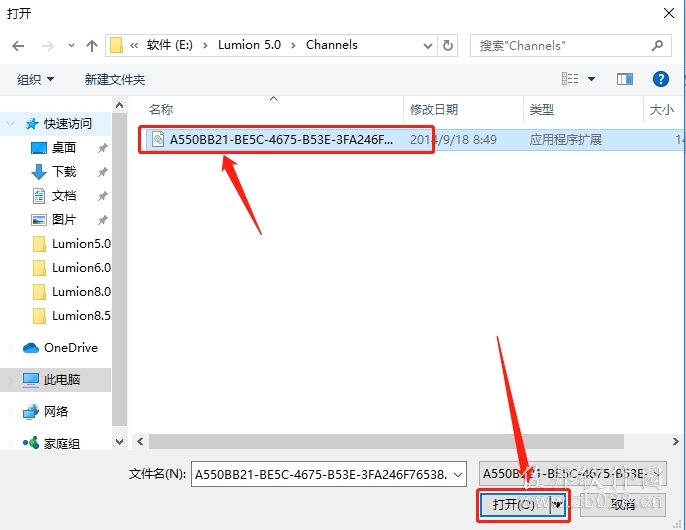The image size is (686, 530).
Task: Click the search magnifier icon
Action: click(x=657, y=45)
